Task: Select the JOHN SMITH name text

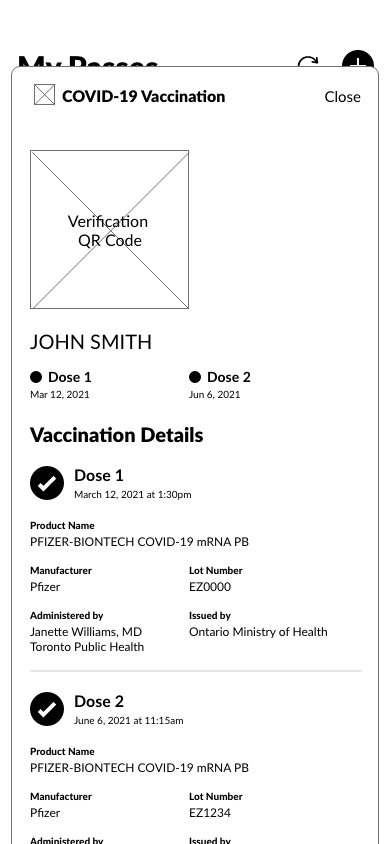Action: 91,342
